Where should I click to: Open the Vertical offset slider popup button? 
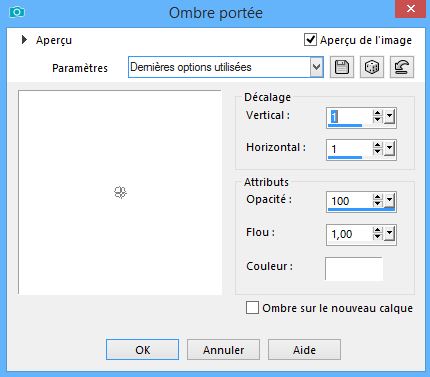point(389,117)
